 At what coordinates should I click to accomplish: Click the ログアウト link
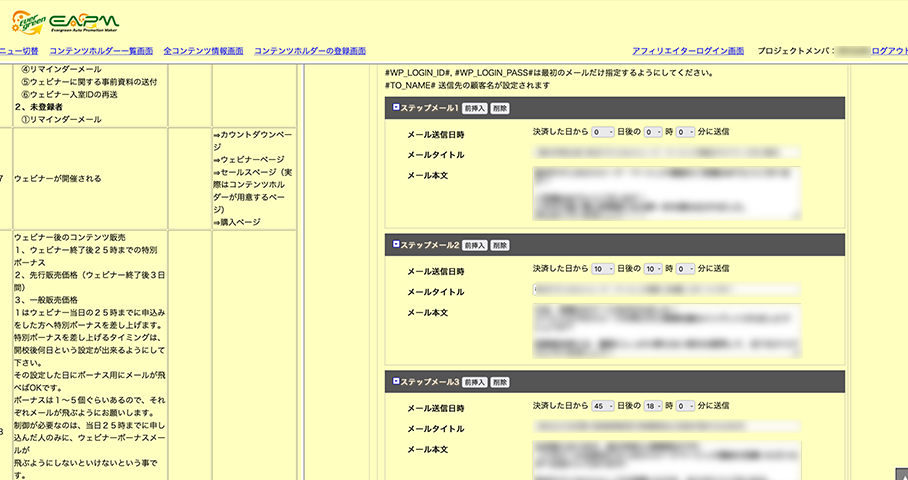(889, 51)
